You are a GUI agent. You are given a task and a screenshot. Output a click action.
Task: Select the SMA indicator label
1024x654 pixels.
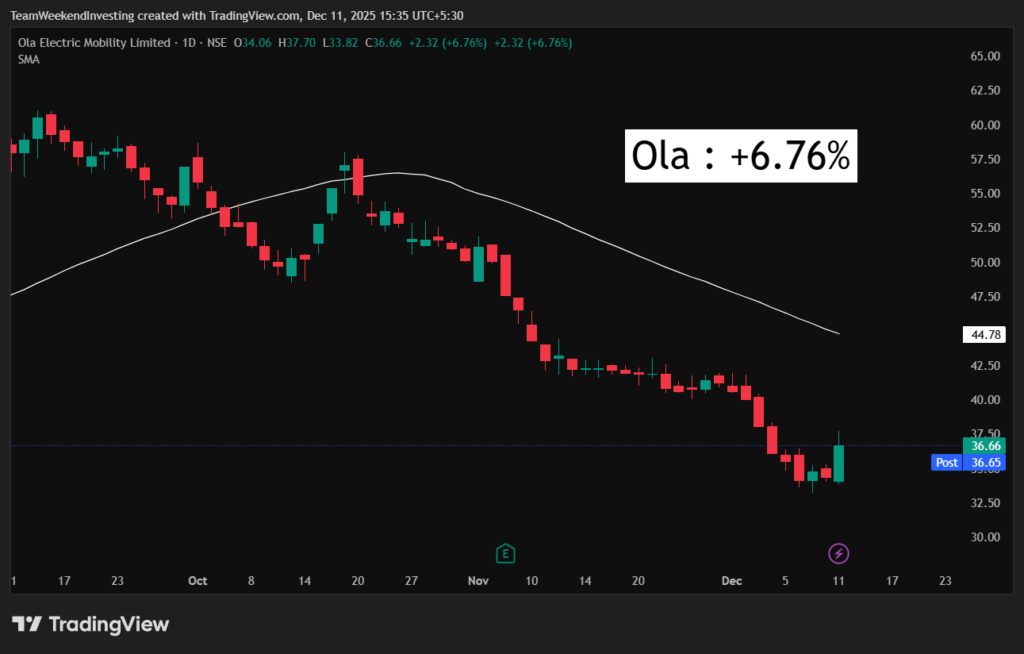tap(27, 60)
